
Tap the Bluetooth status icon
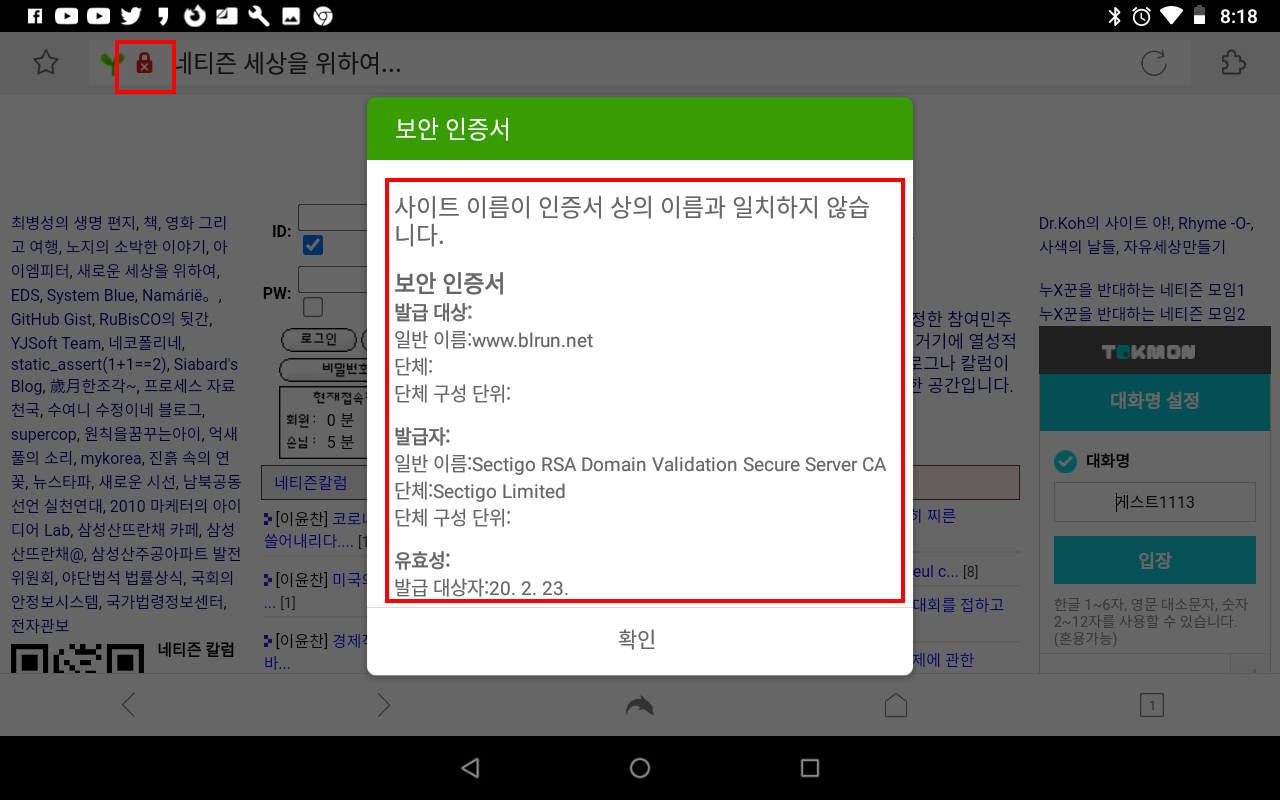coord(1115,16)
